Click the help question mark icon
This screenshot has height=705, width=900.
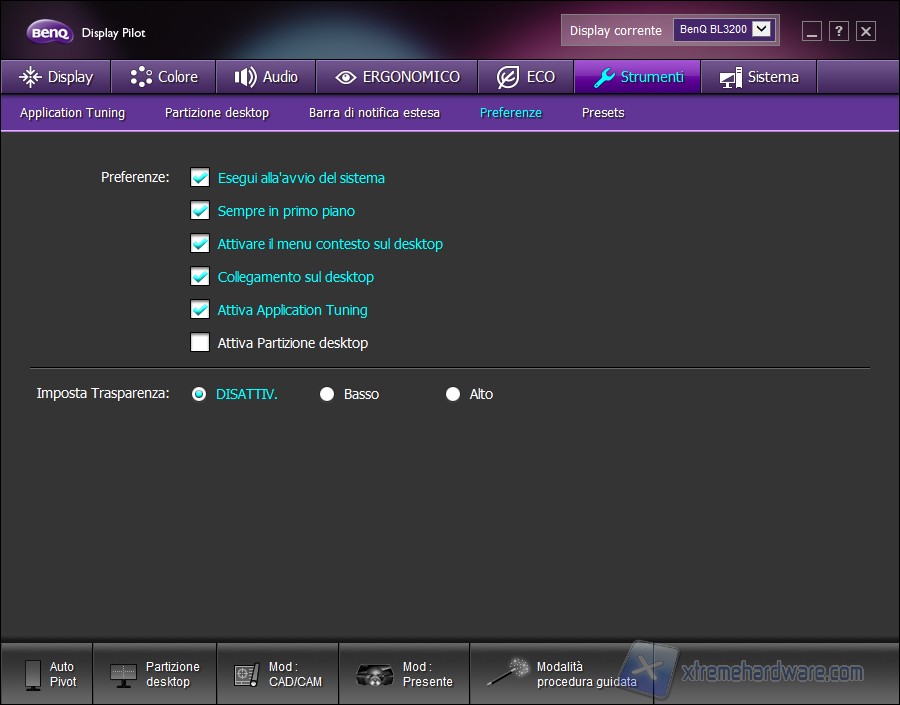(839, 31)
